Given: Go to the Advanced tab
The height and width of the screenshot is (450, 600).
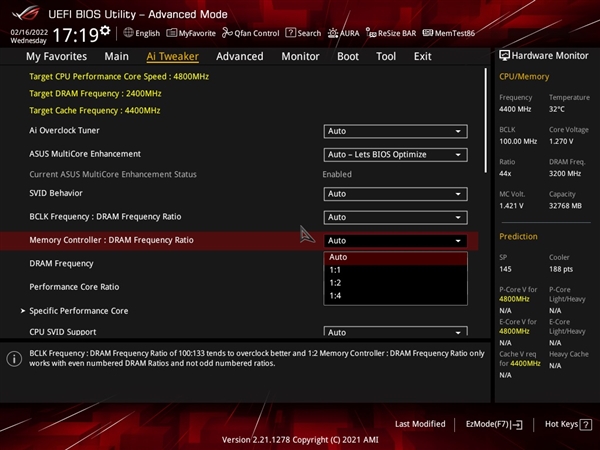Looking at the screenshot, I should tap(240, 56).
